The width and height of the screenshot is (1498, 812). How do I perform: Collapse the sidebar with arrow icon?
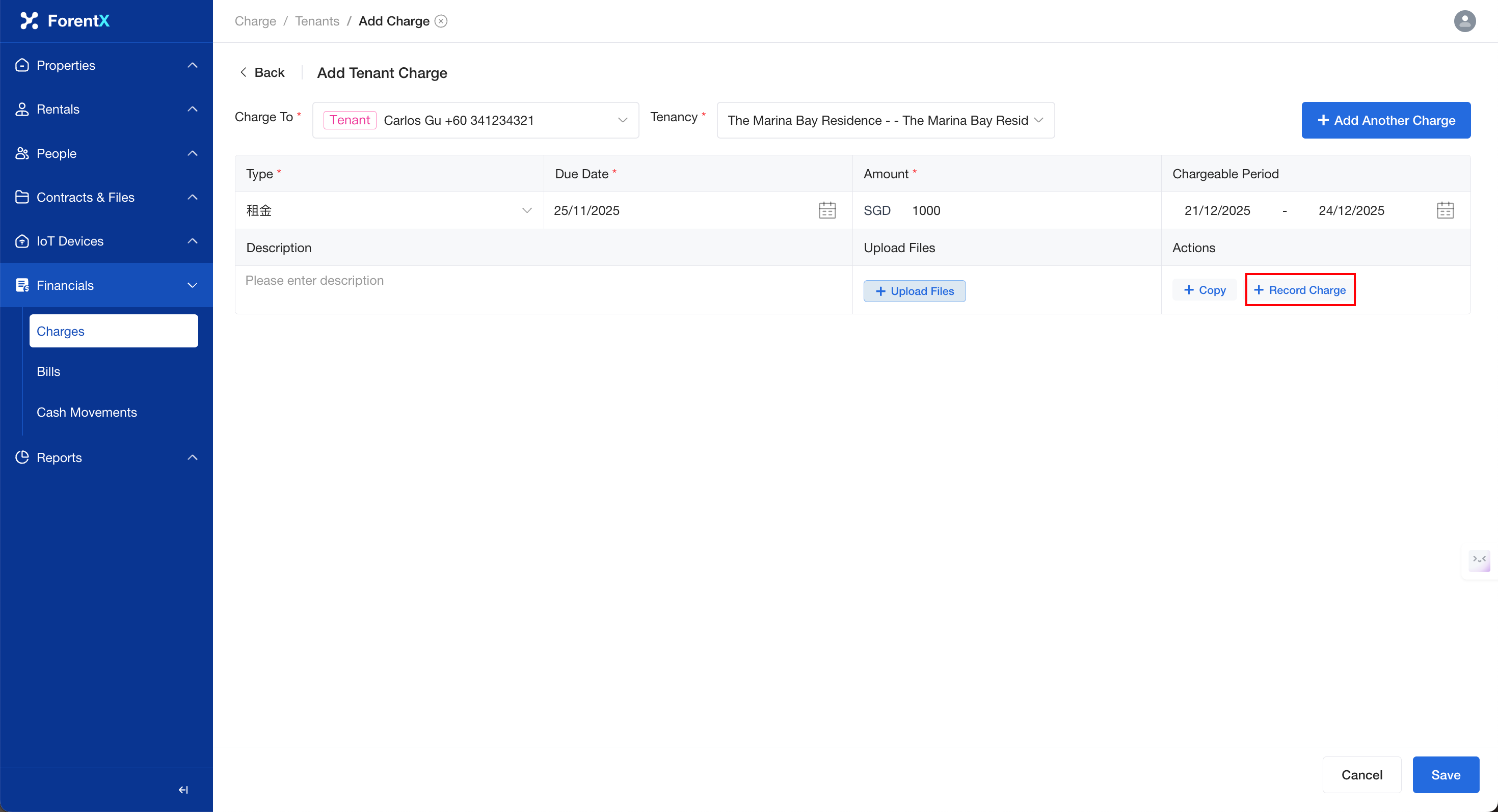pyautogui.click(x=183, y=790)
